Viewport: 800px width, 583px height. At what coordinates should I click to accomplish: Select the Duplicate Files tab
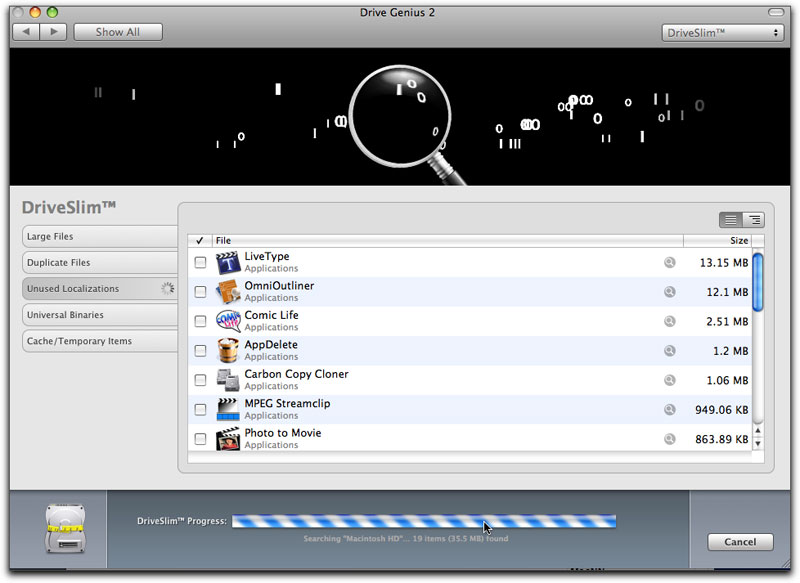[100, 263]
